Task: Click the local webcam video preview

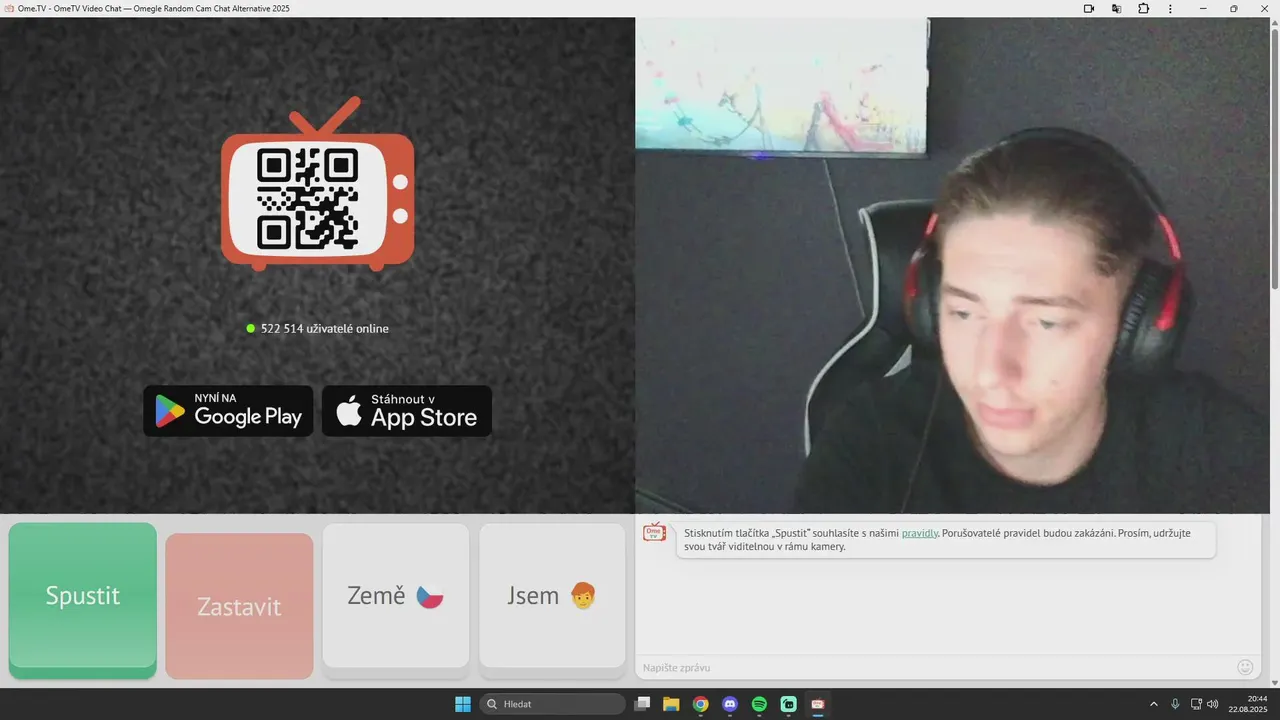Action: coord(953,266)
